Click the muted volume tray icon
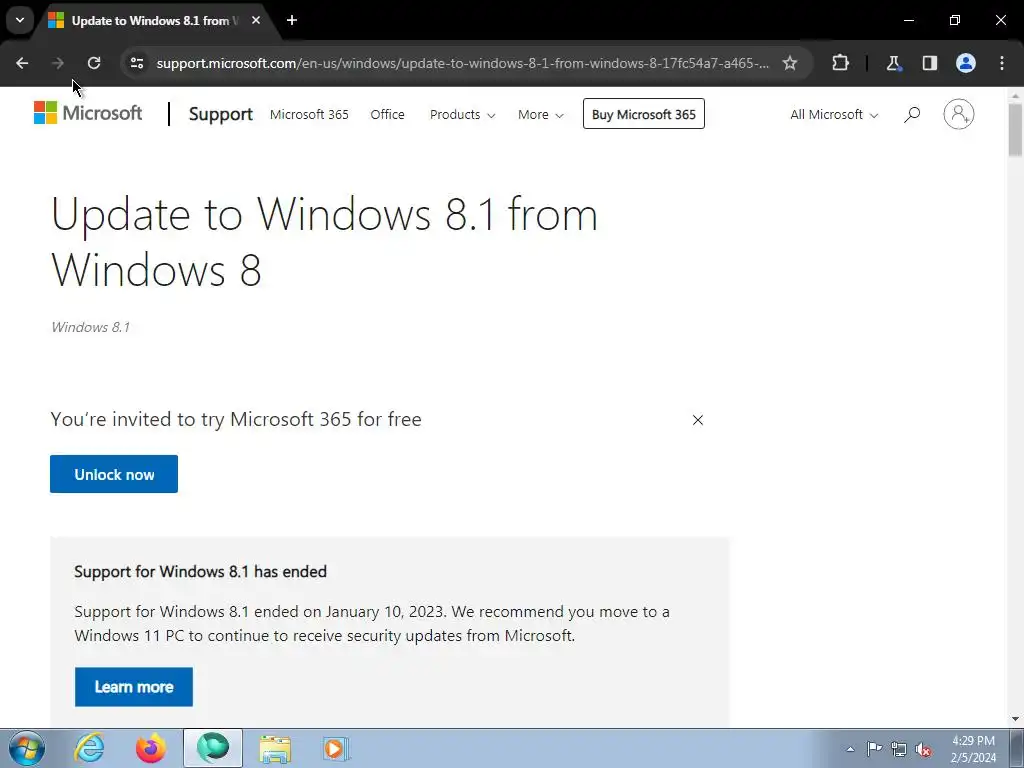This screenshot has height=768, width=1024. tap(923, 749)
